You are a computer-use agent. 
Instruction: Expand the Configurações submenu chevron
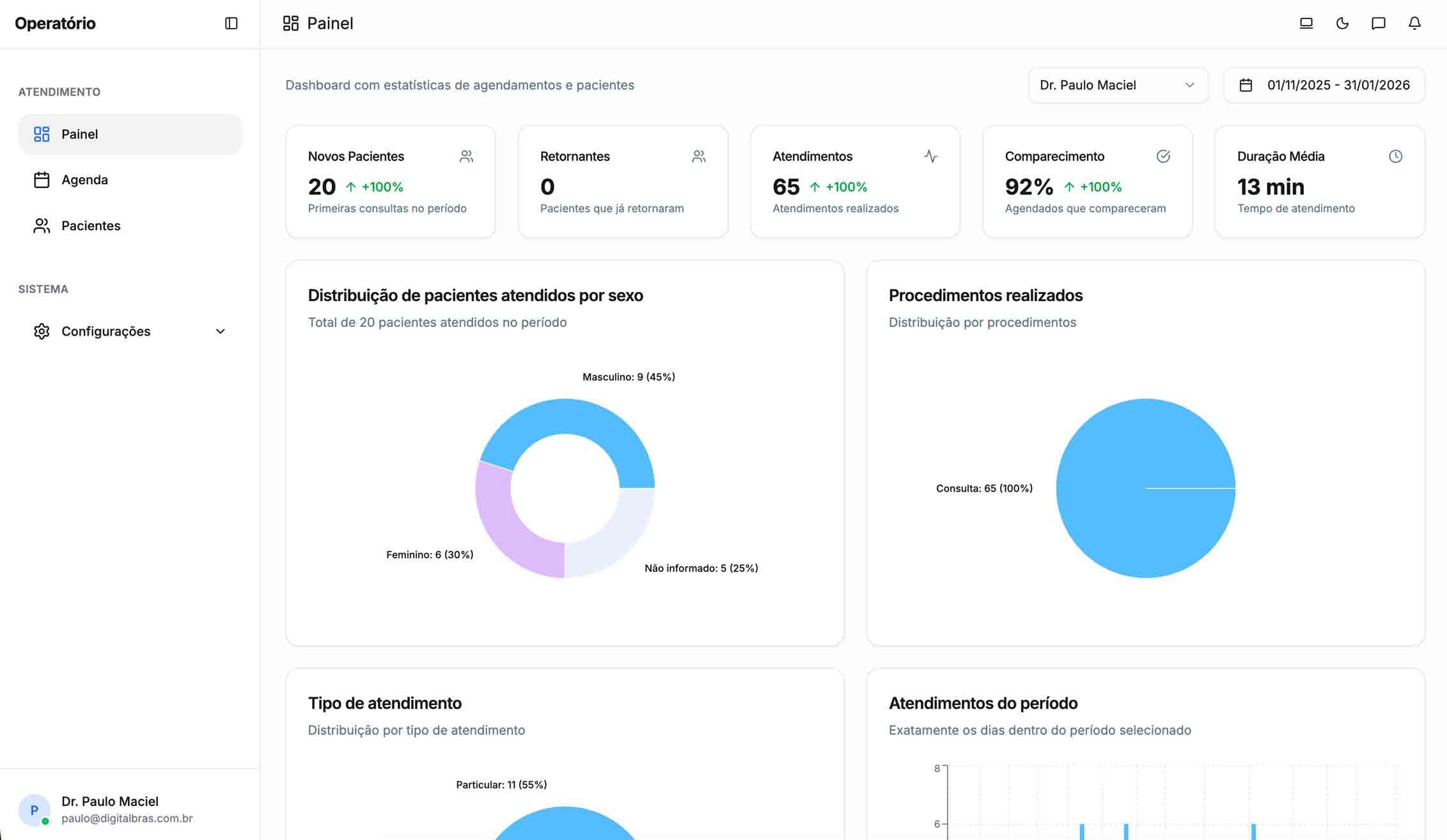tap(221, 331)
